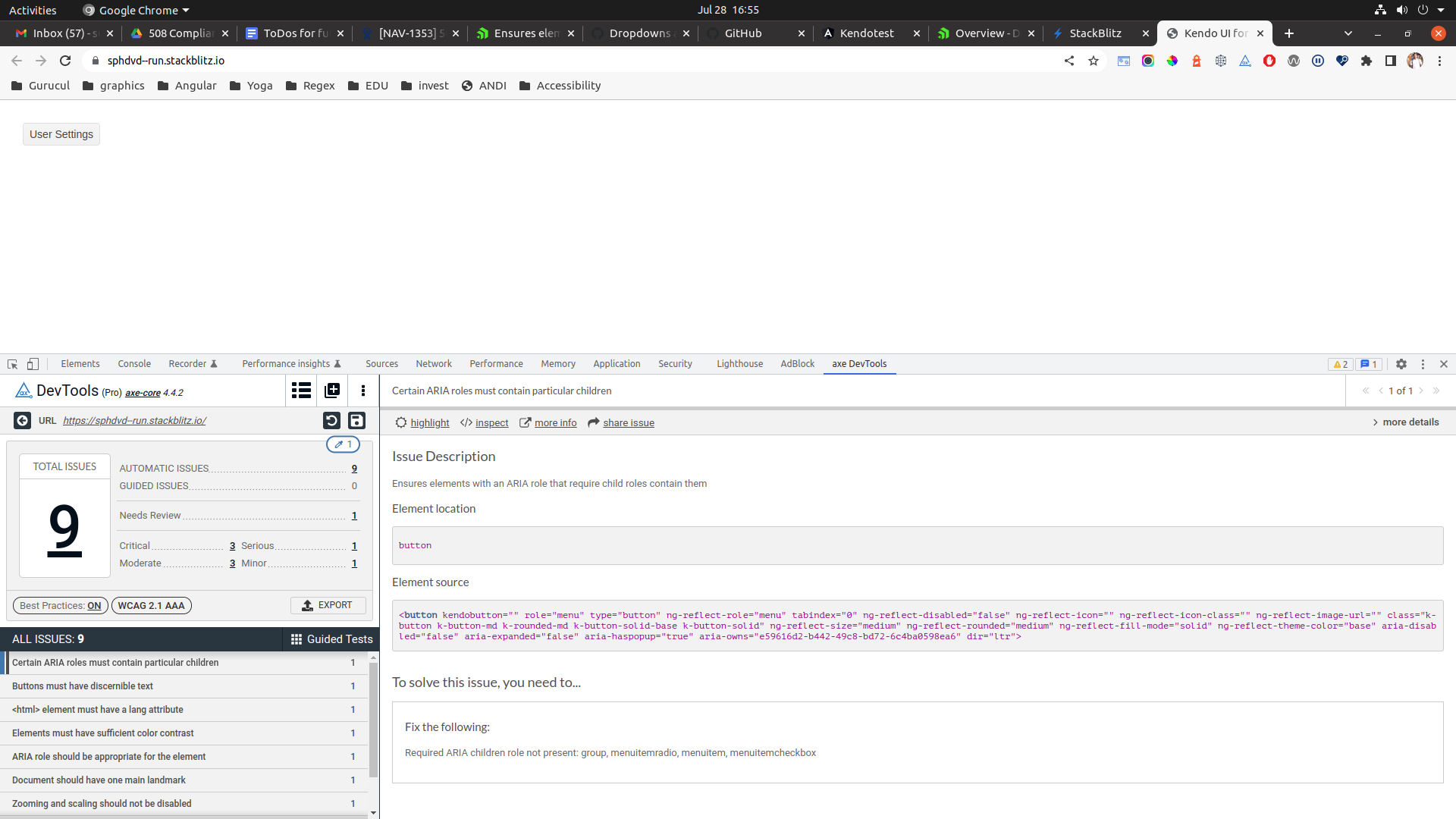The height and width of the screenshot is (819, 1456).
Task: Toggle the device toolbar in DevTools
Action: tap(32, 364)
